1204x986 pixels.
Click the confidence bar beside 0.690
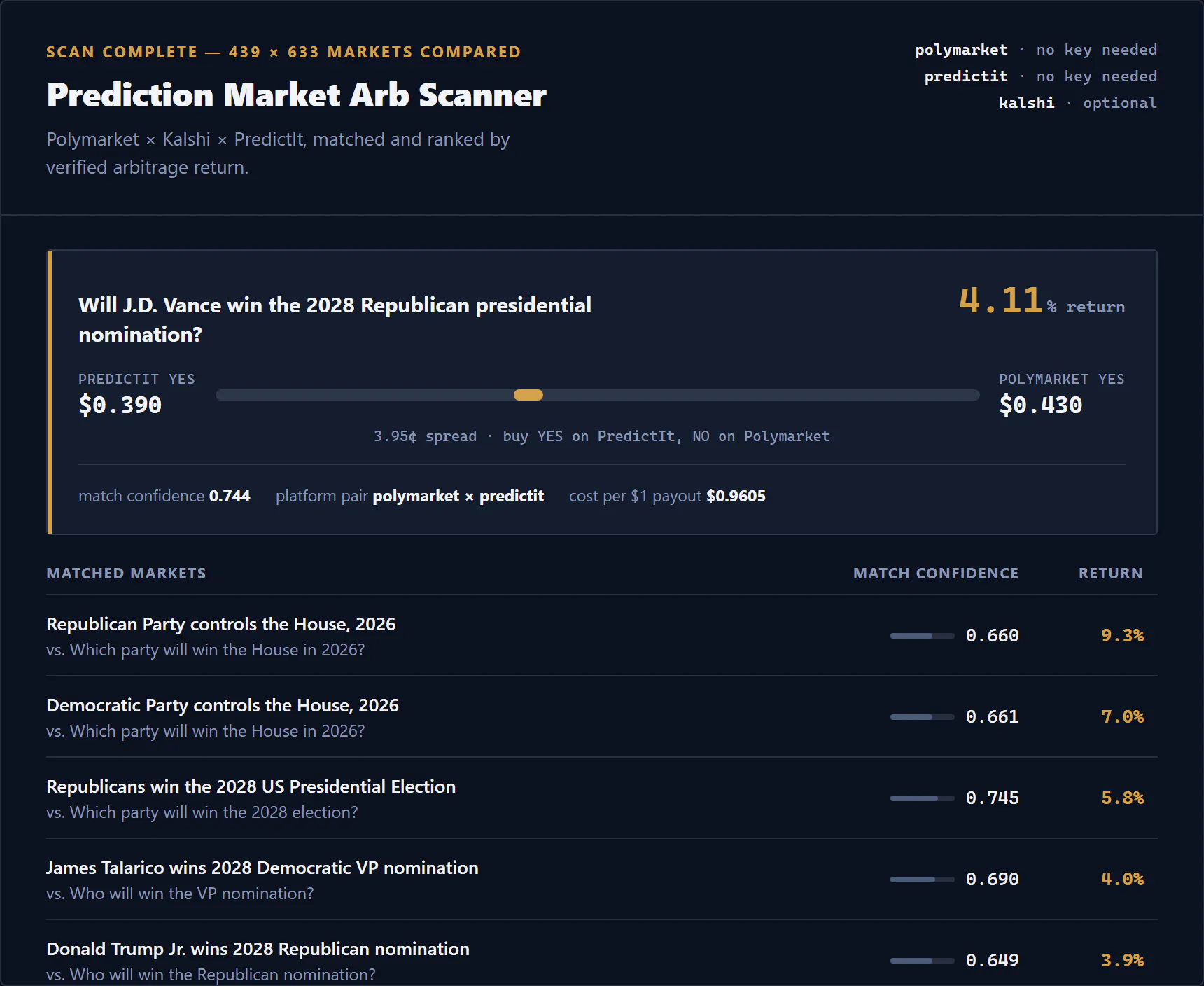pos(923,880)
